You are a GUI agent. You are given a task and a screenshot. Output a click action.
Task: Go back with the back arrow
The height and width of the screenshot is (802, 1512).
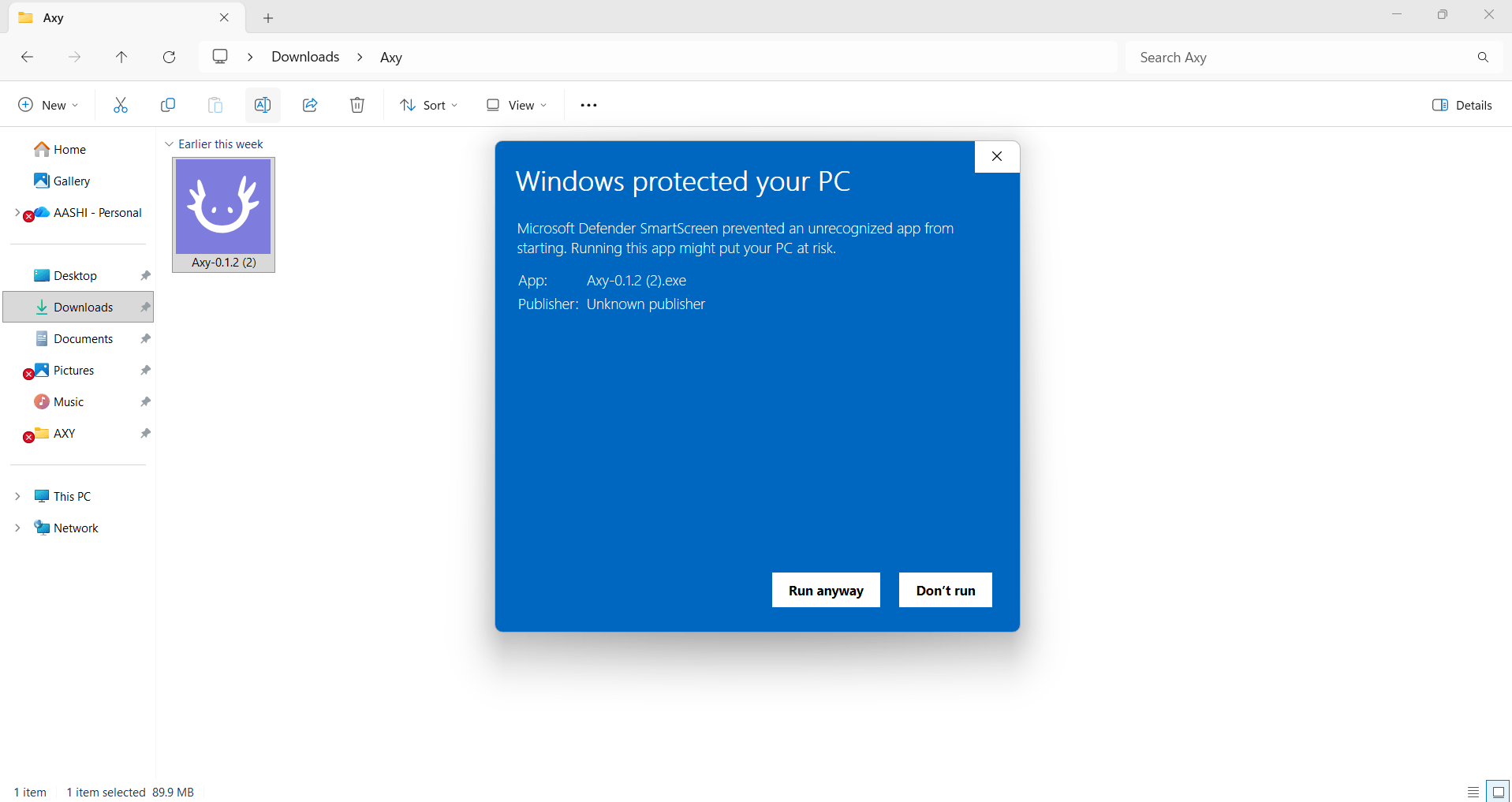[x=27, y=57]
